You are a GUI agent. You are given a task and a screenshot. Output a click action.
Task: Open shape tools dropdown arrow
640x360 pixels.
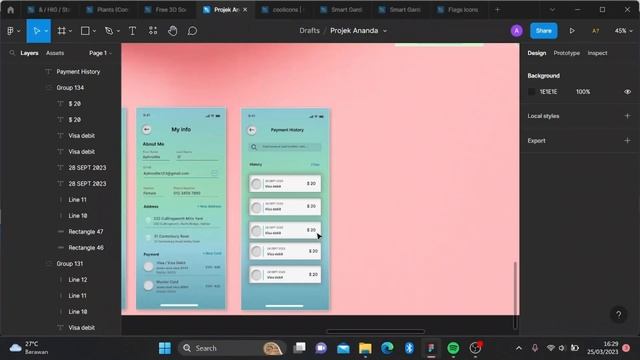(x=94, y=31)
